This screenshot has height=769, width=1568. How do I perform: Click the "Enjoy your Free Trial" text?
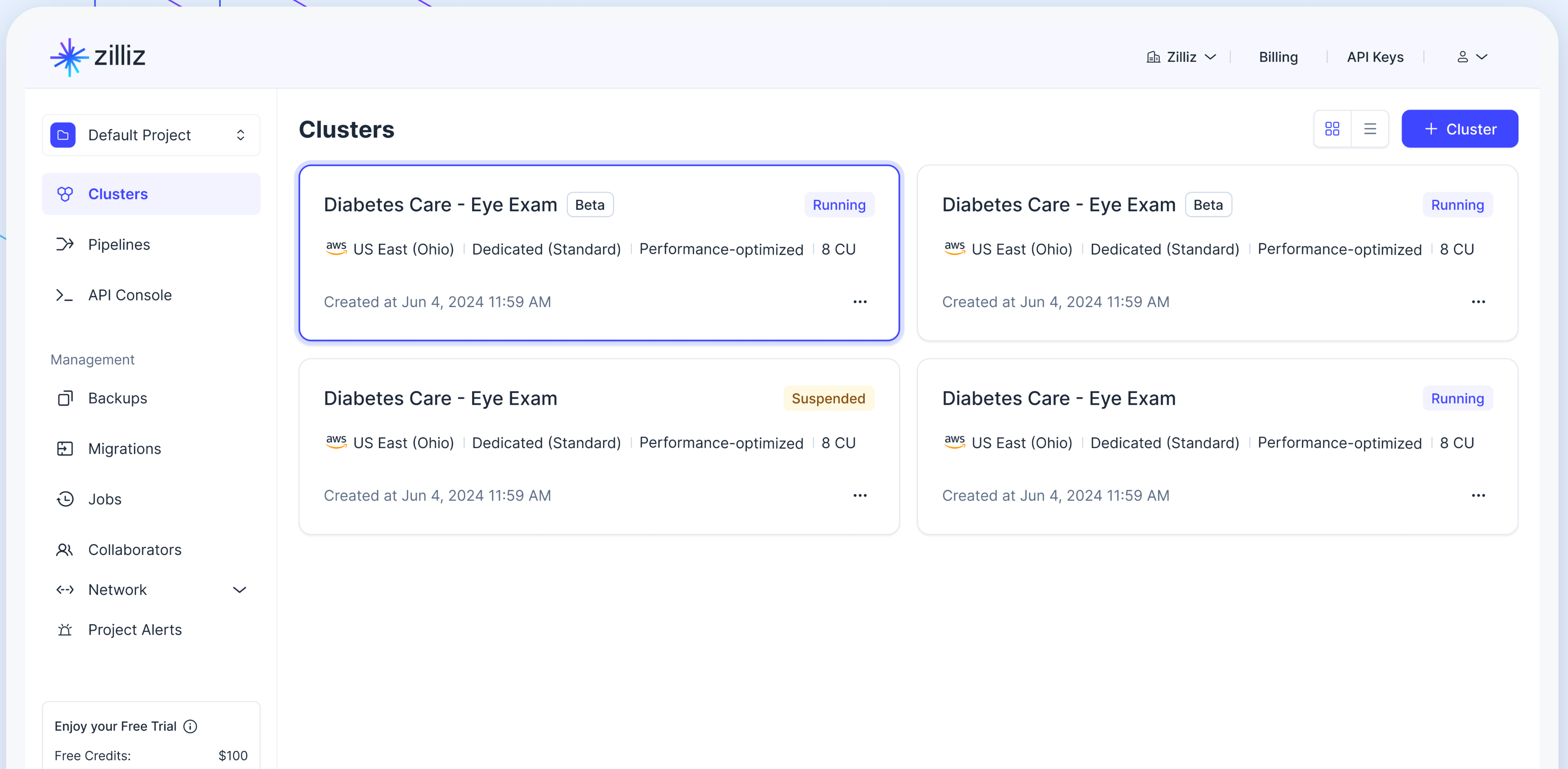(x=116, y=726)
